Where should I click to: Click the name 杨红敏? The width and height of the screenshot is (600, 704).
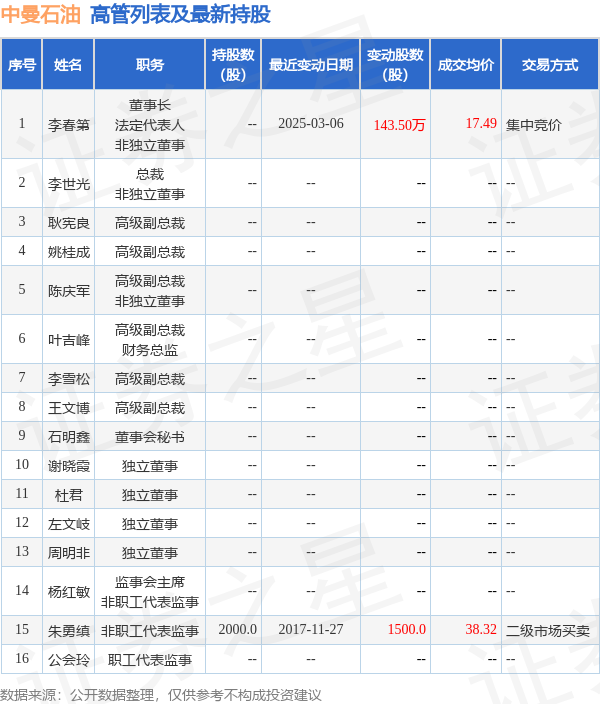coord(69,592)
